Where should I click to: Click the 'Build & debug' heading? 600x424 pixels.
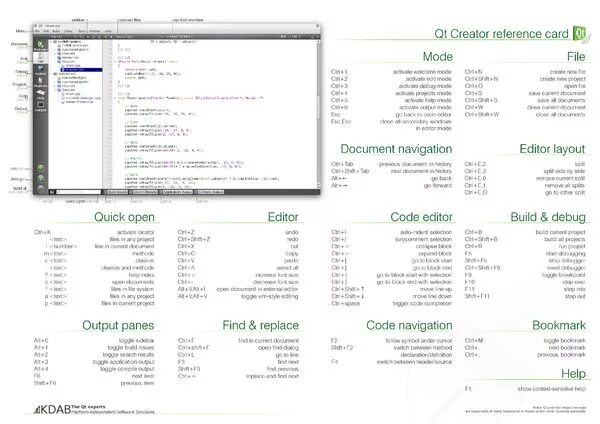pyautogui.click(x=548, y=217)
